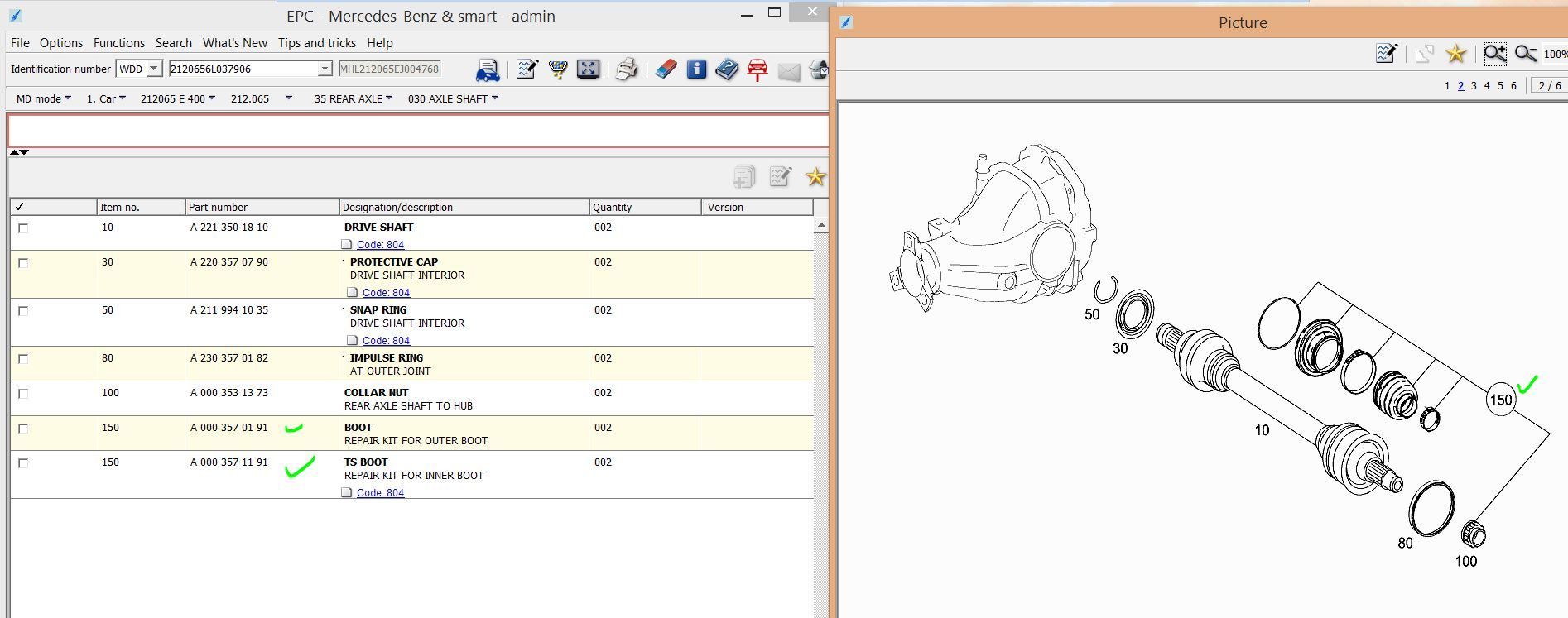Select the TS BOOT row checkbox
This screenshot has height=618, width=1568.
(23, 463)
